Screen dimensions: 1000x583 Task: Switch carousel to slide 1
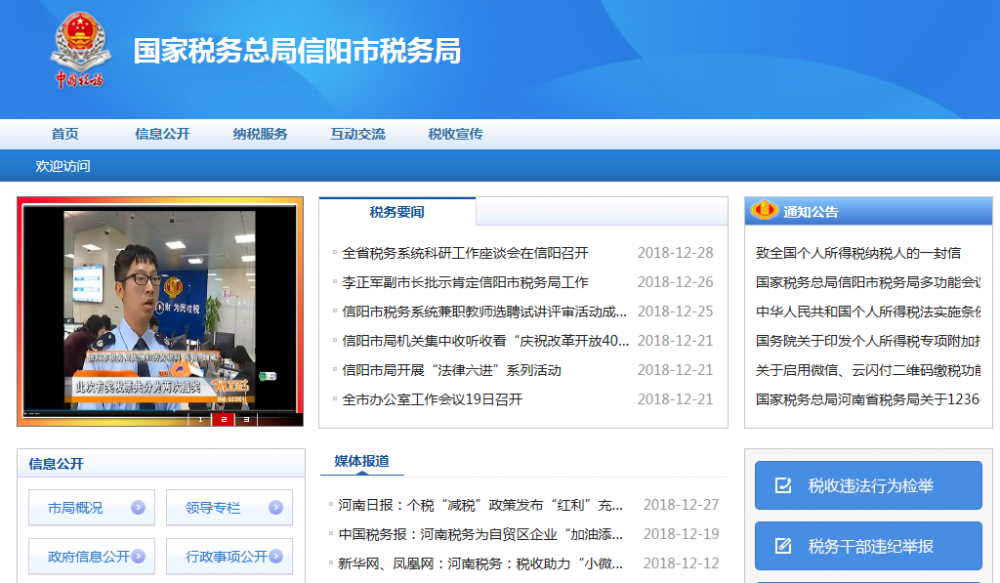coord(200,421)
